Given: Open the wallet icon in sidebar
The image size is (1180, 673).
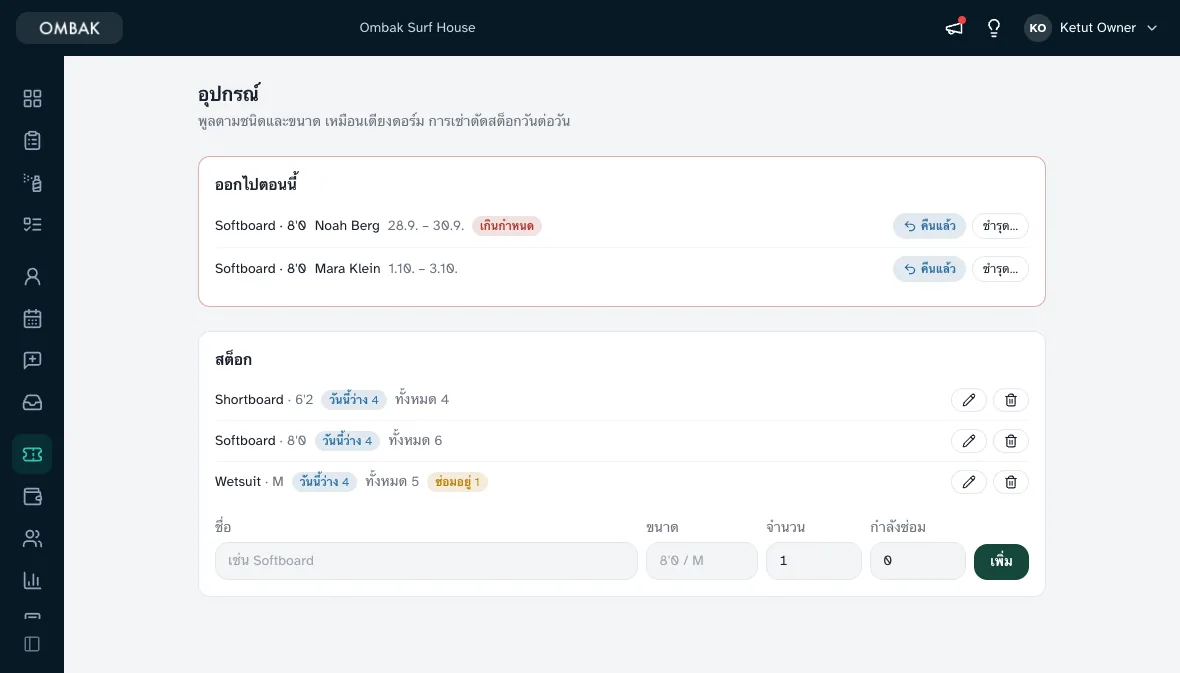Looking at the screenshot, I should click(x=32, y=496).
